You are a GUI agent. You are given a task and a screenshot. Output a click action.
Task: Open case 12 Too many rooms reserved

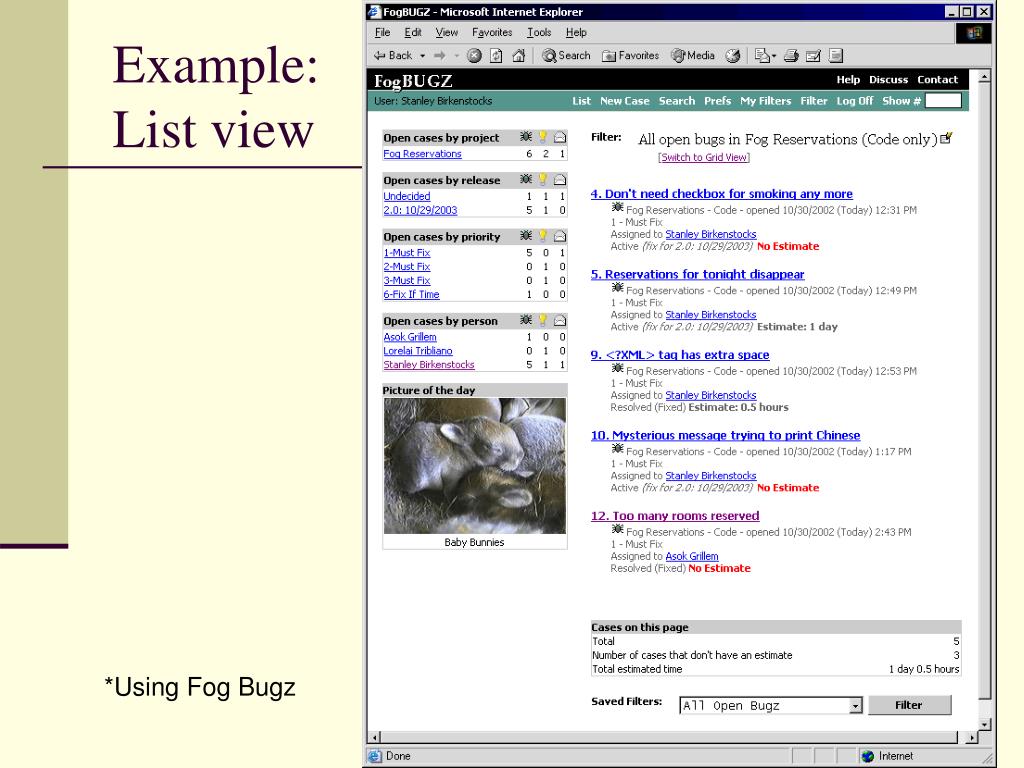click(x=675, y=516)
